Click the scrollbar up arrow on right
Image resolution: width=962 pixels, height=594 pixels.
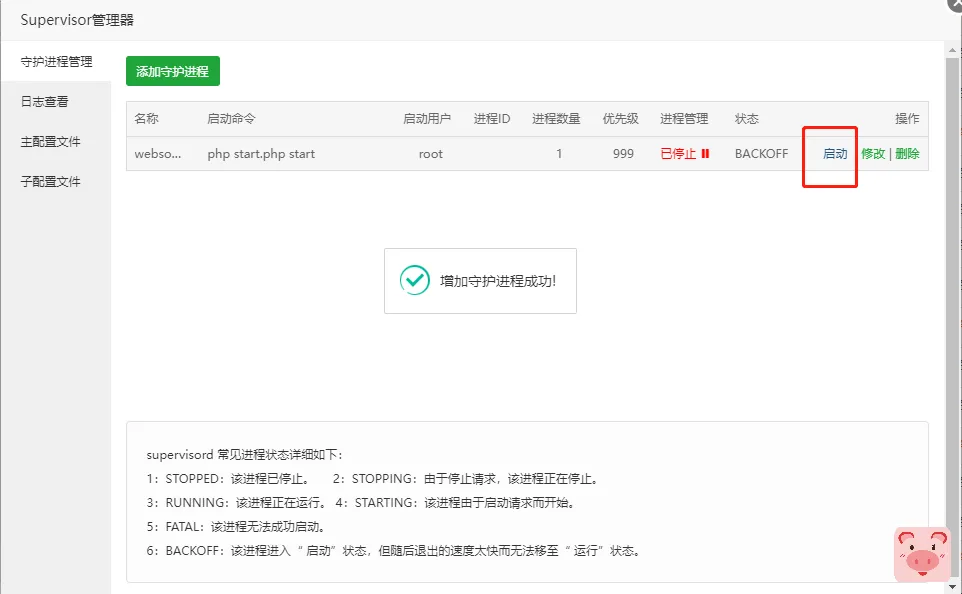(952, 50)
